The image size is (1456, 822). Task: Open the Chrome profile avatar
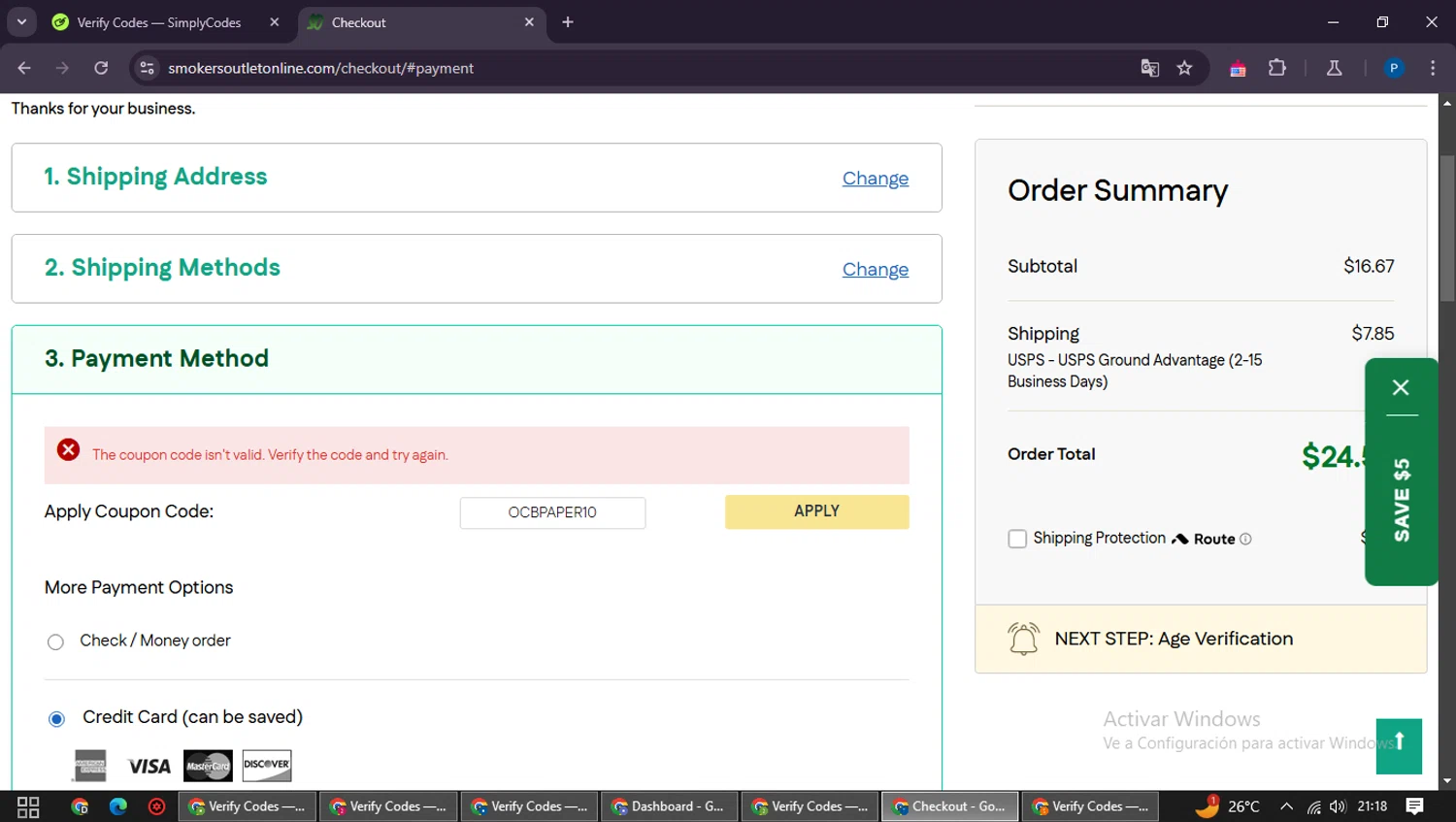coord(1394,68)
